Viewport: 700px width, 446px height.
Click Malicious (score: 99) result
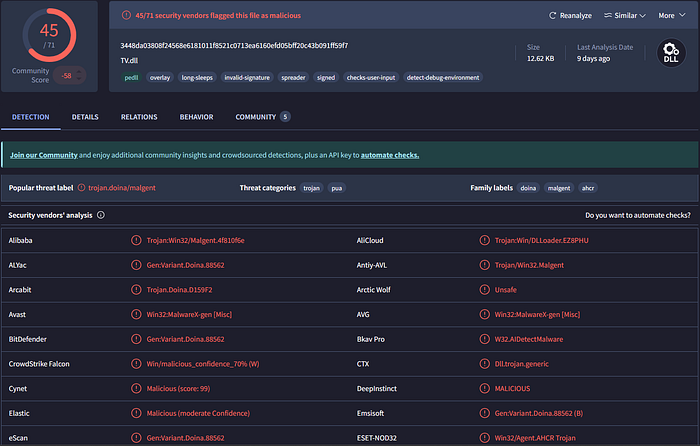[178, 388]
